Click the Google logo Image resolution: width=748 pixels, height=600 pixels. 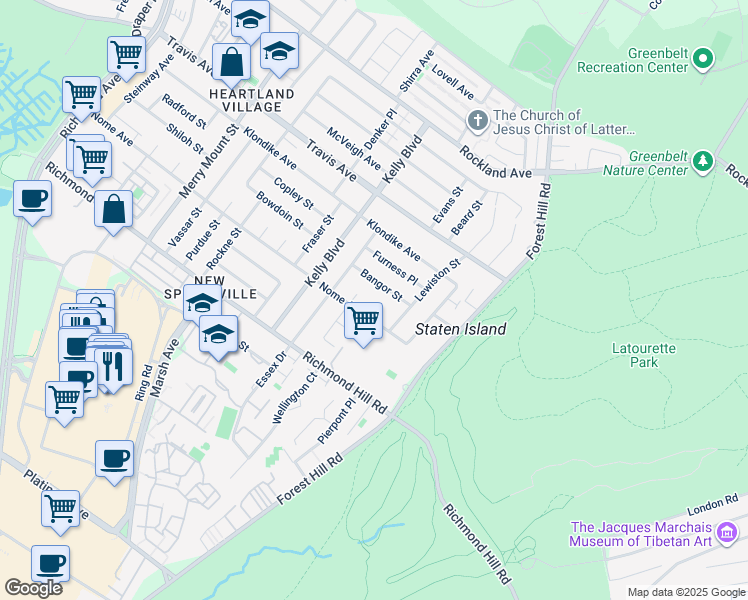click(x=33, y=588)
